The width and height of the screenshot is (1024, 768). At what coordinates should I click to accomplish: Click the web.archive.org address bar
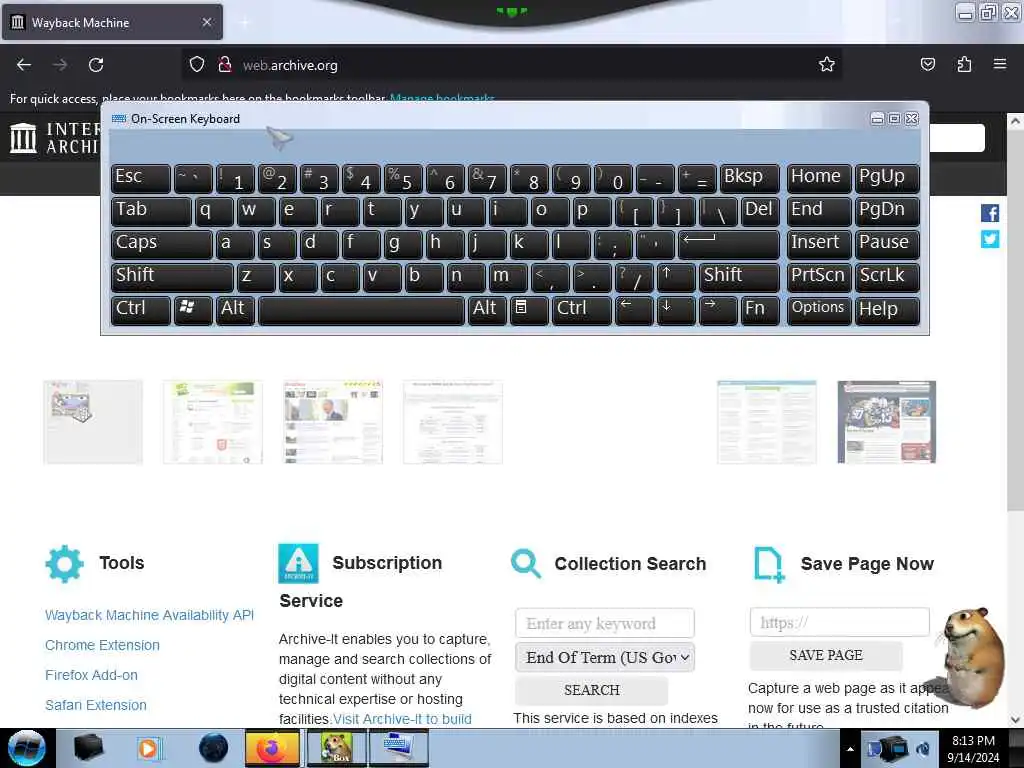click(511, 65)
